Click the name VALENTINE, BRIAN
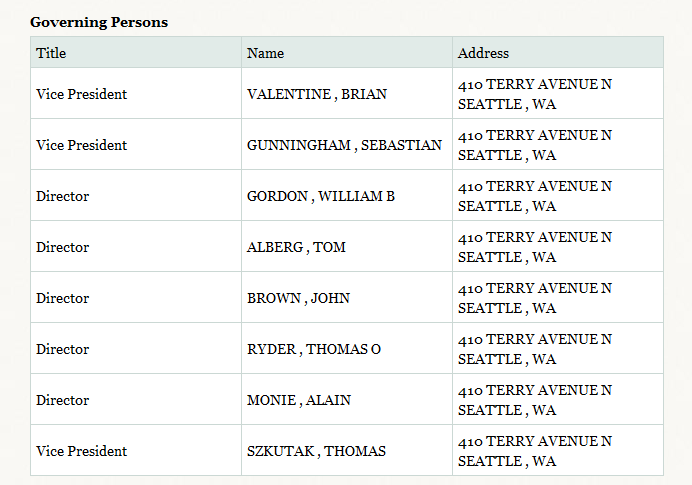The image size is (692, 485). click(x=317, y=94)
